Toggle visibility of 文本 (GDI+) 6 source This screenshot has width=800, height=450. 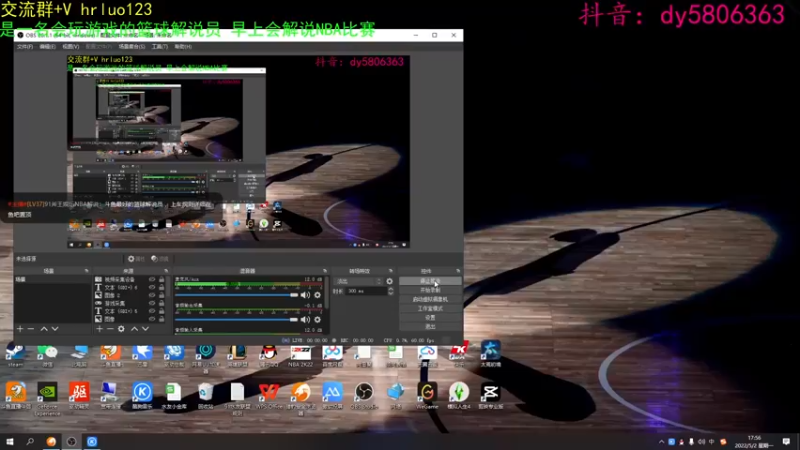152,287
